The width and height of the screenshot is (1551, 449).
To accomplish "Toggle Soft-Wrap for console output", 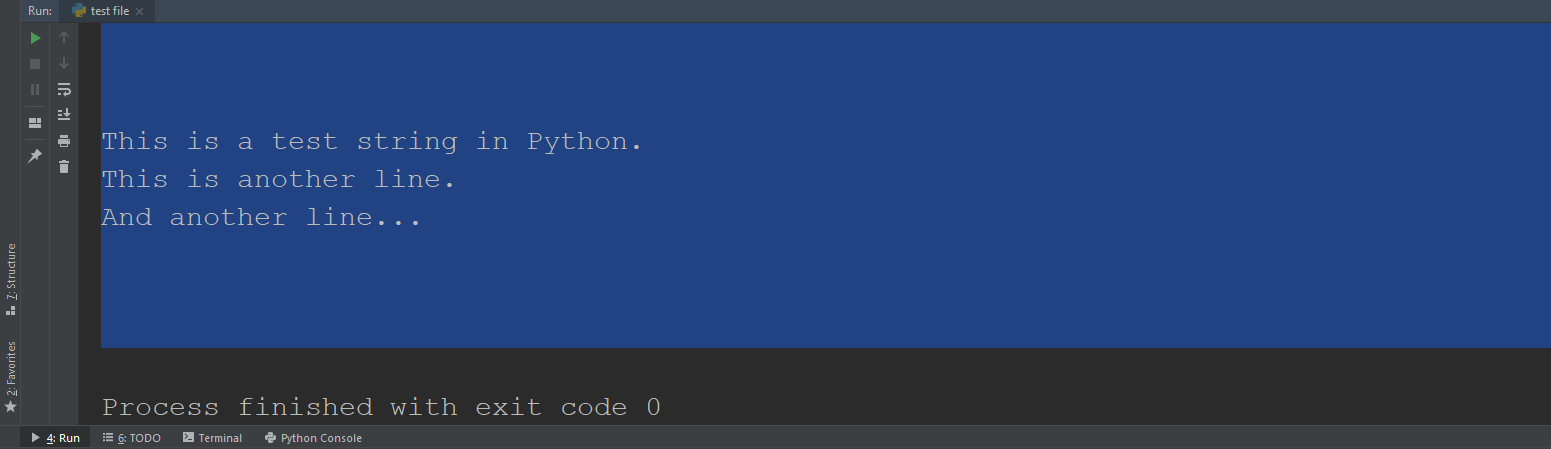I will pos(64,89).
